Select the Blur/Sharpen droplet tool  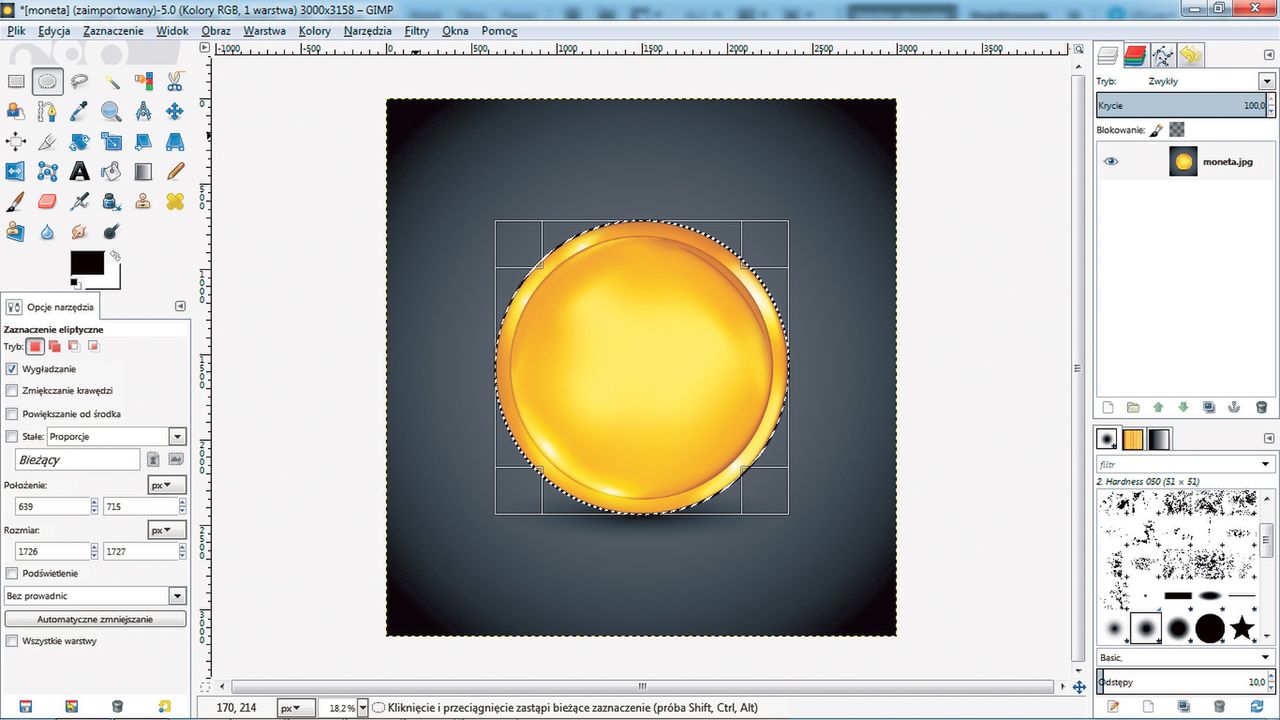click(47, 231)
